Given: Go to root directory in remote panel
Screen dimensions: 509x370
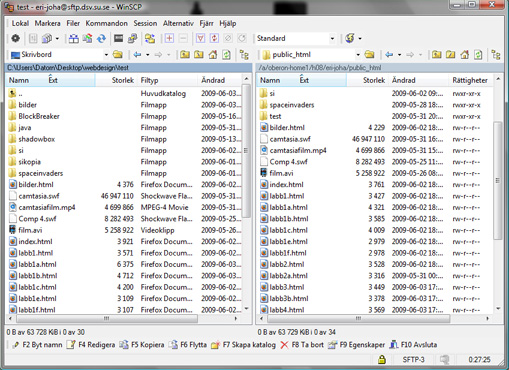Looking at the screenshot, I should pyautogui.click(x=450, y=54).
